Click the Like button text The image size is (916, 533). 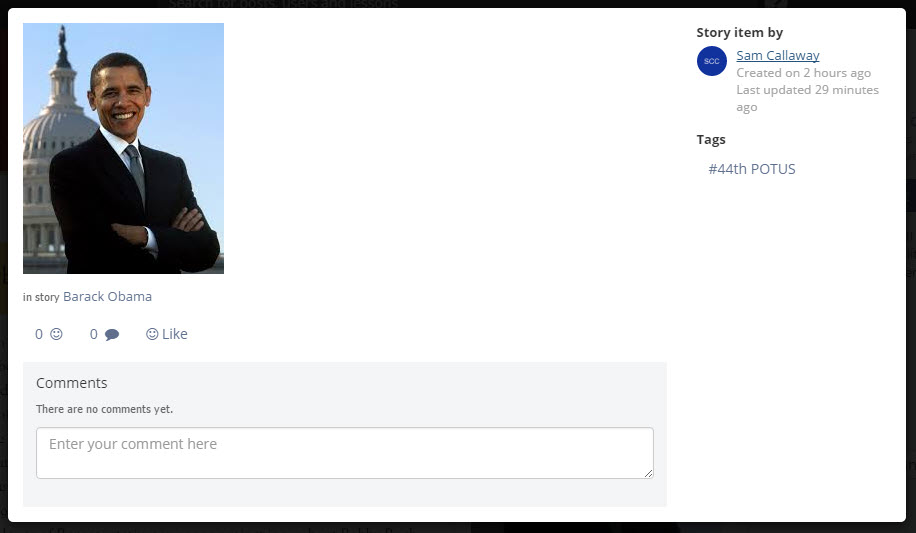tap(175, 334)
